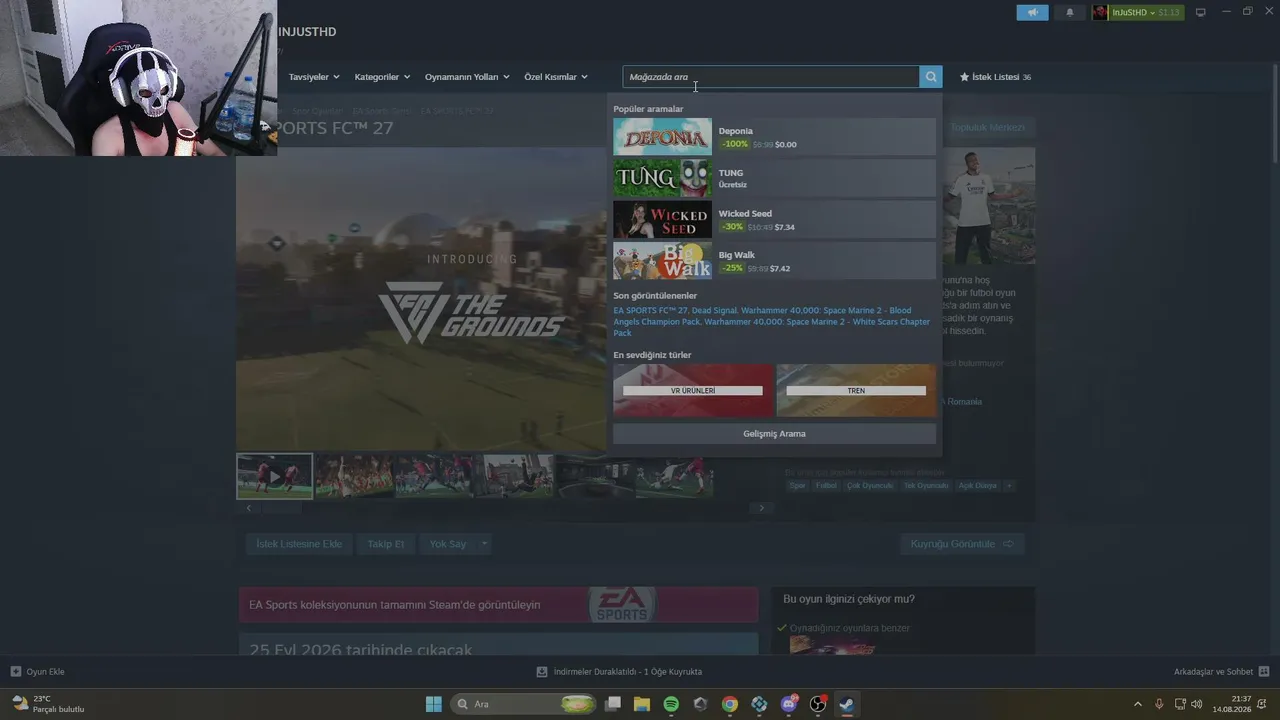Open the VR ÜRÜNLERİ genre tile

[x=693, y=390]
